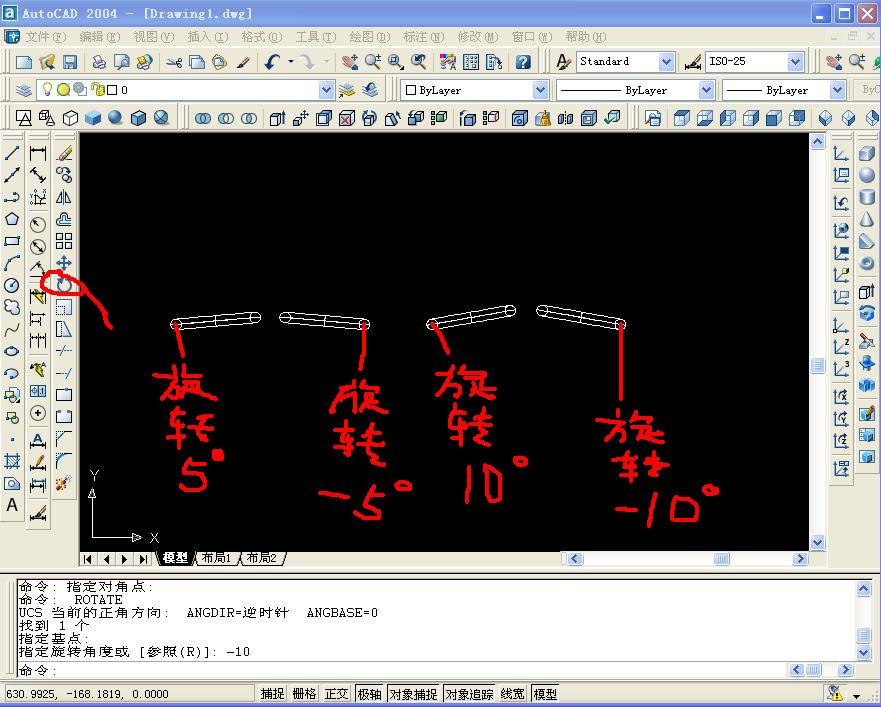Select the Line draw tool
The image size is (881, 707).
(x=12, y=152)
